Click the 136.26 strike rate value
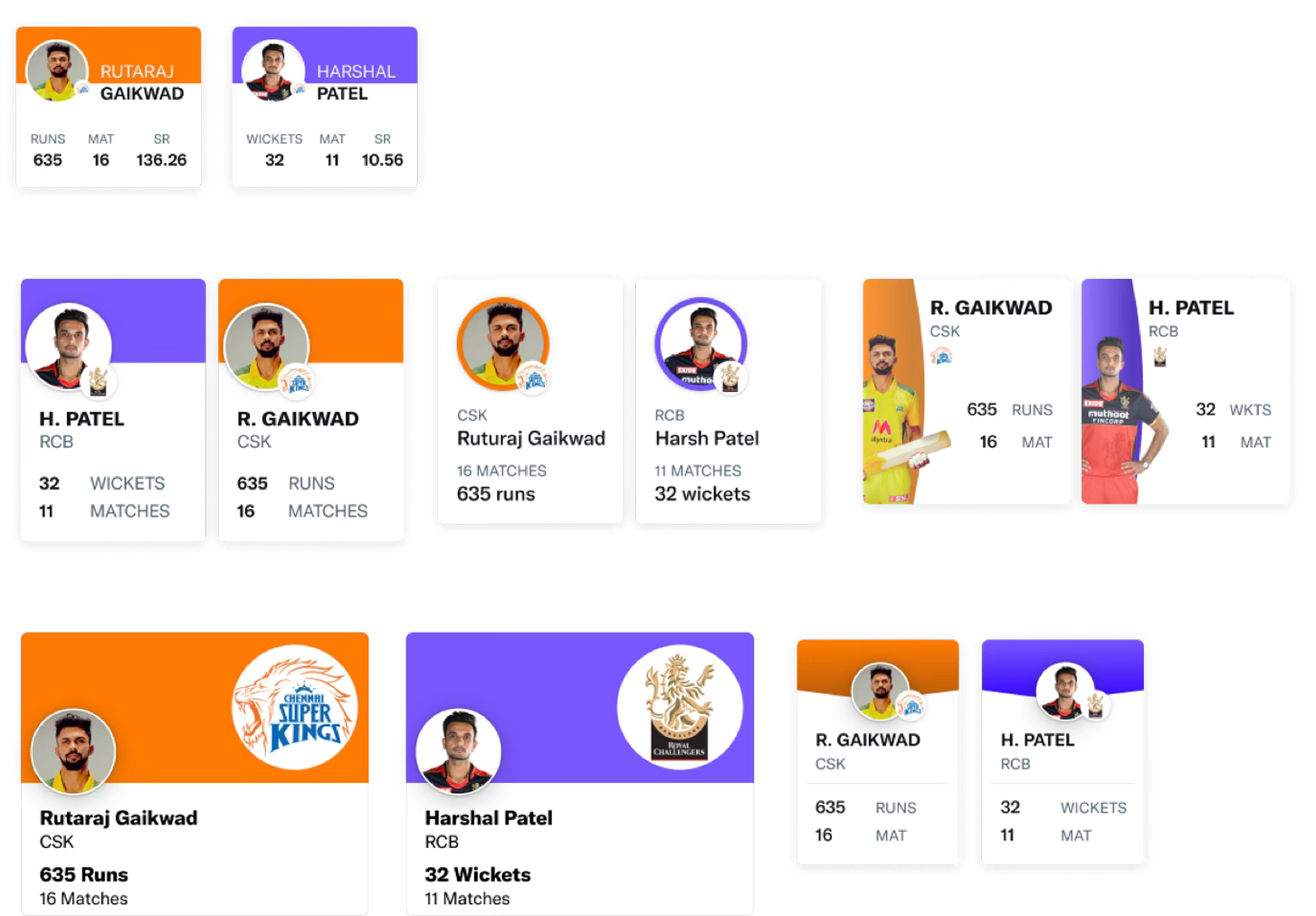 (161, 160)
